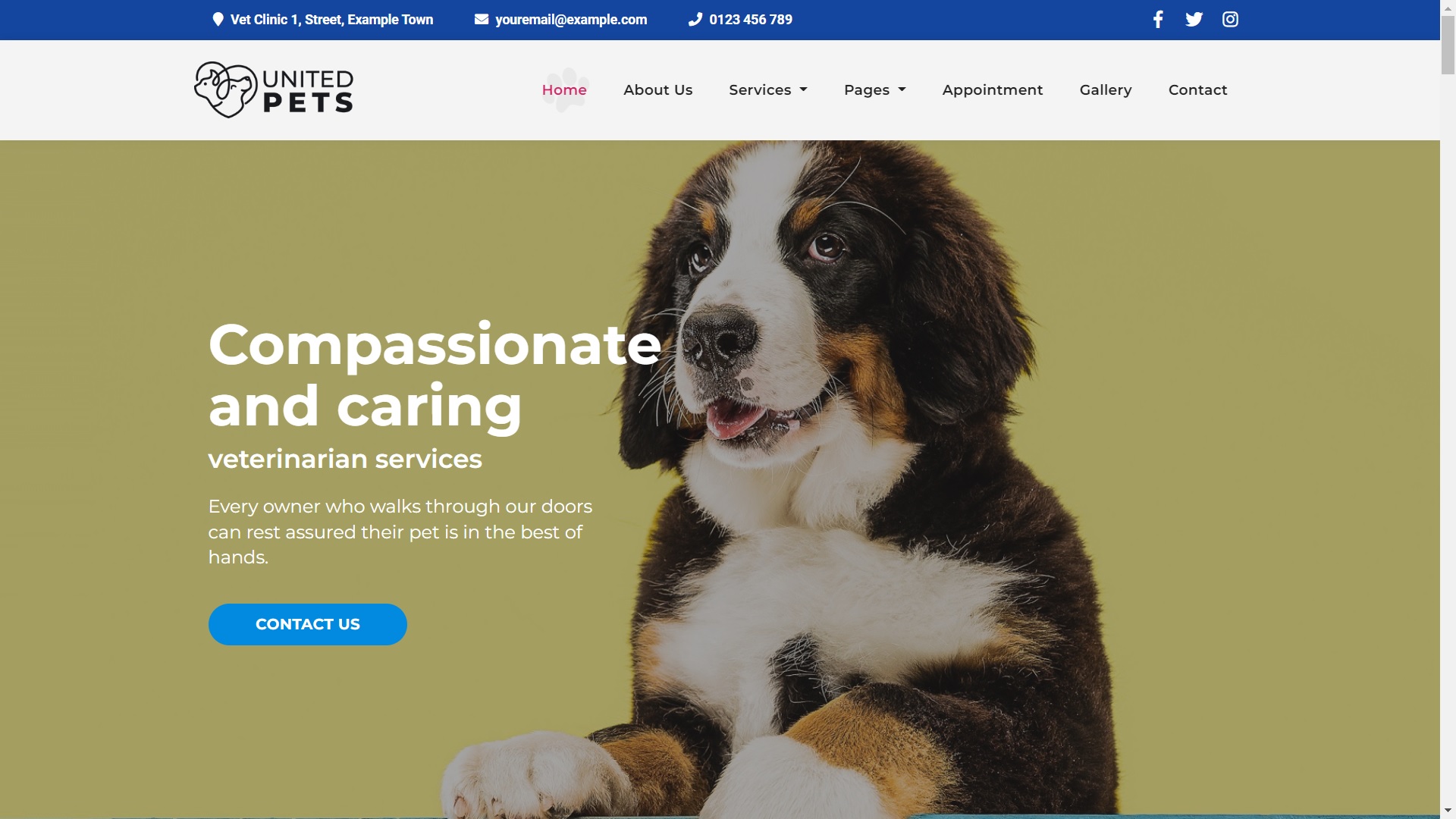Open the Facebook social icon
The image size is (1456, 819).
1157,20
